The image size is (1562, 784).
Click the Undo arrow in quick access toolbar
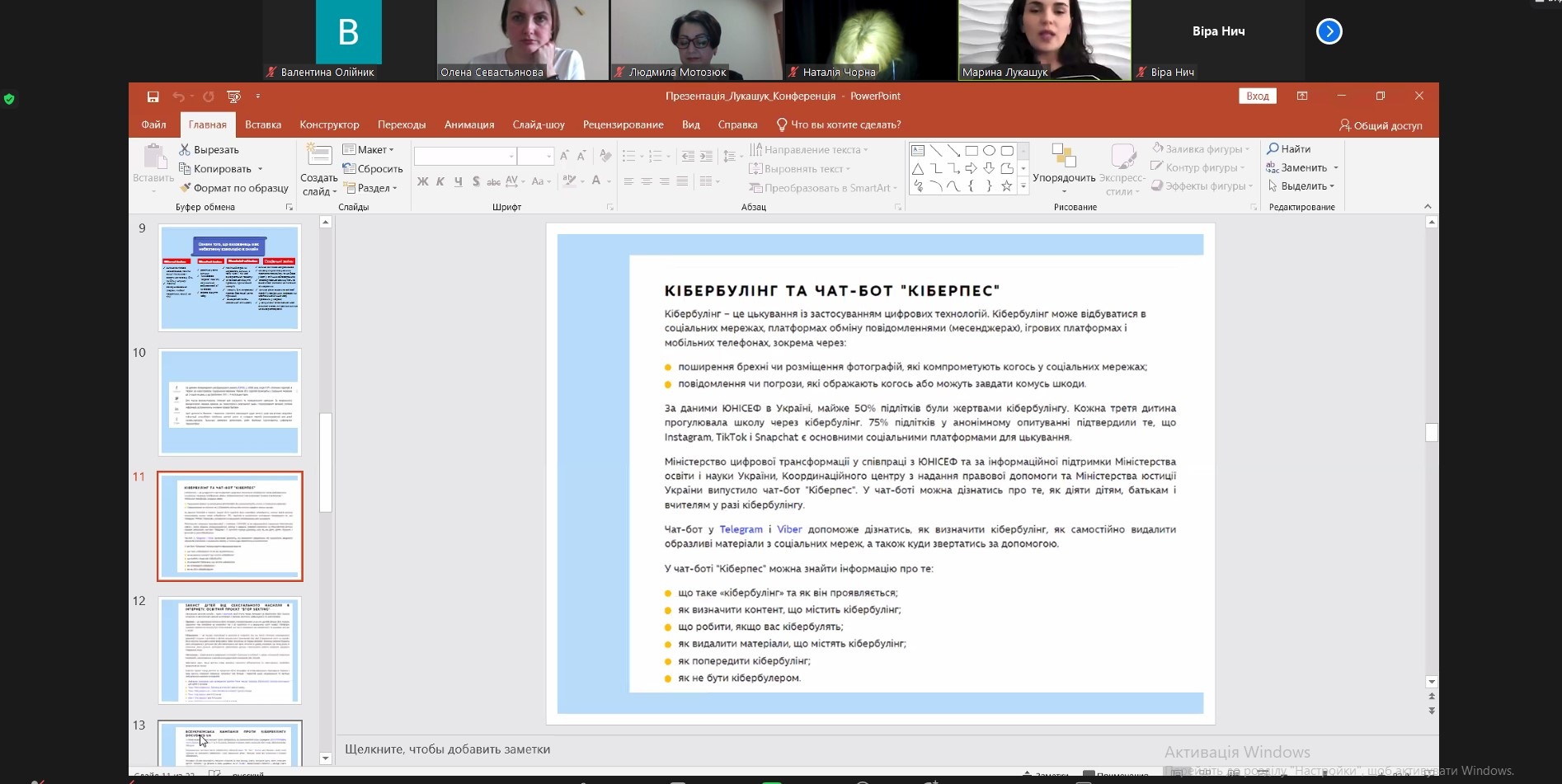click(x=178, y=96)
